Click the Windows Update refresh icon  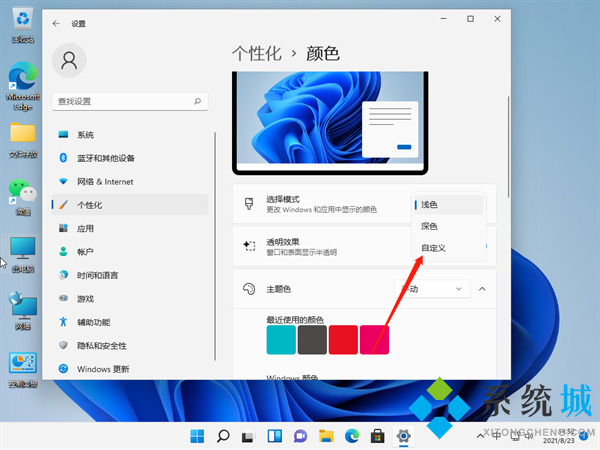coord(63,368)
